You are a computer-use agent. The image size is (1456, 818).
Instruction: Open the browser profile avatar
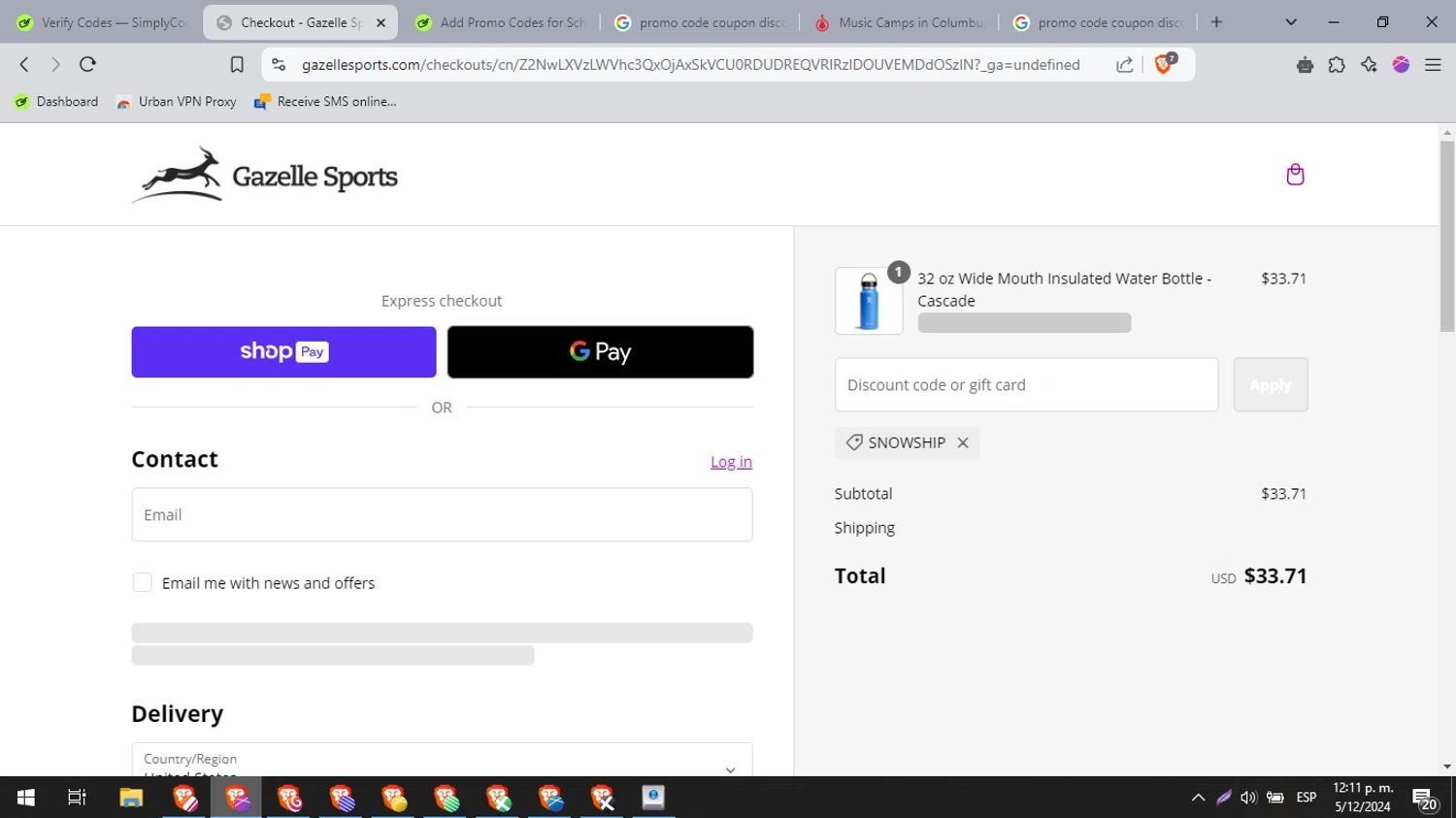point(1401,64)
